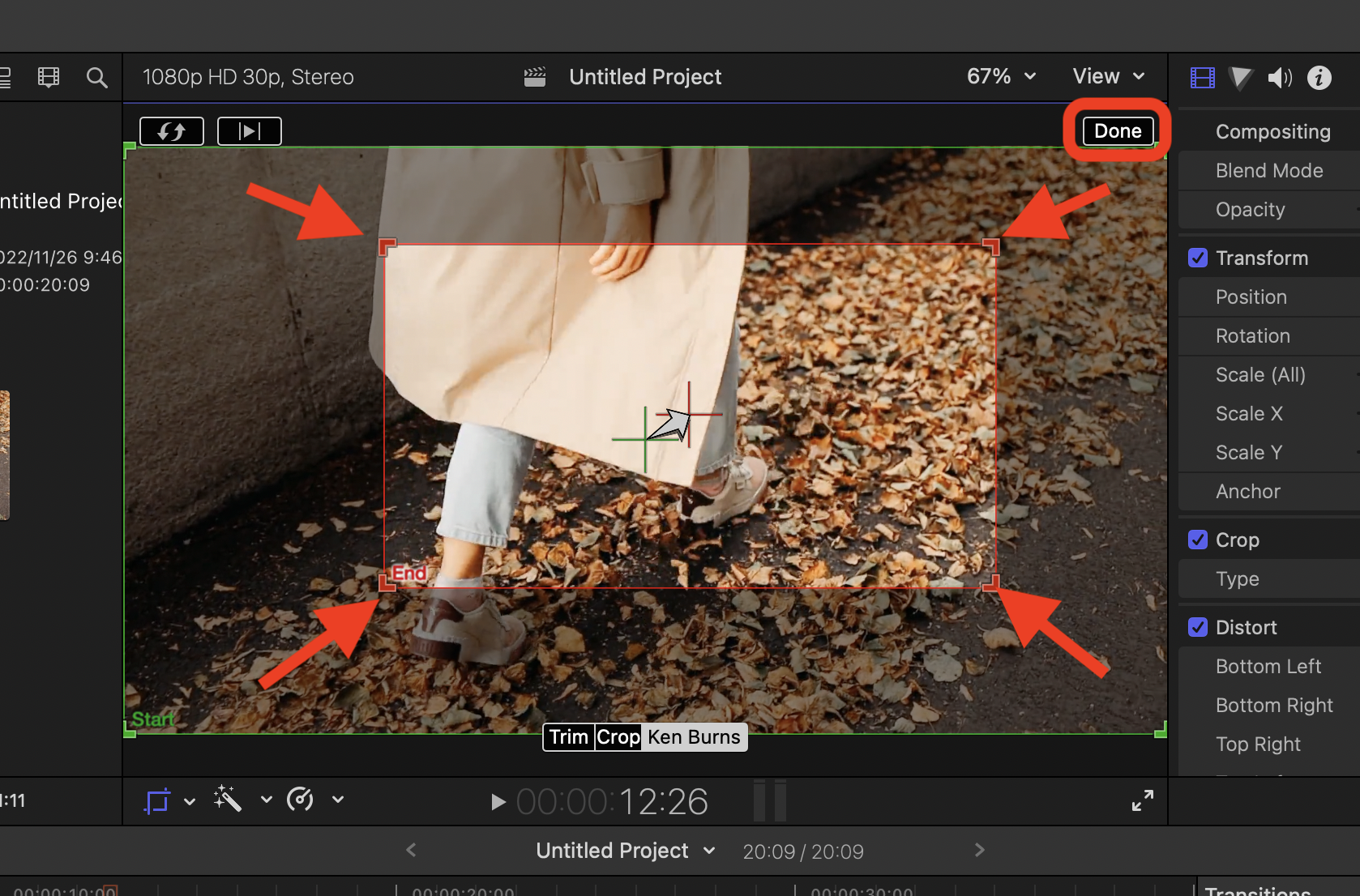Open the Color inspector triangle icon
The height and width of the screenshot is (896, 1360).
[1240, 78]
